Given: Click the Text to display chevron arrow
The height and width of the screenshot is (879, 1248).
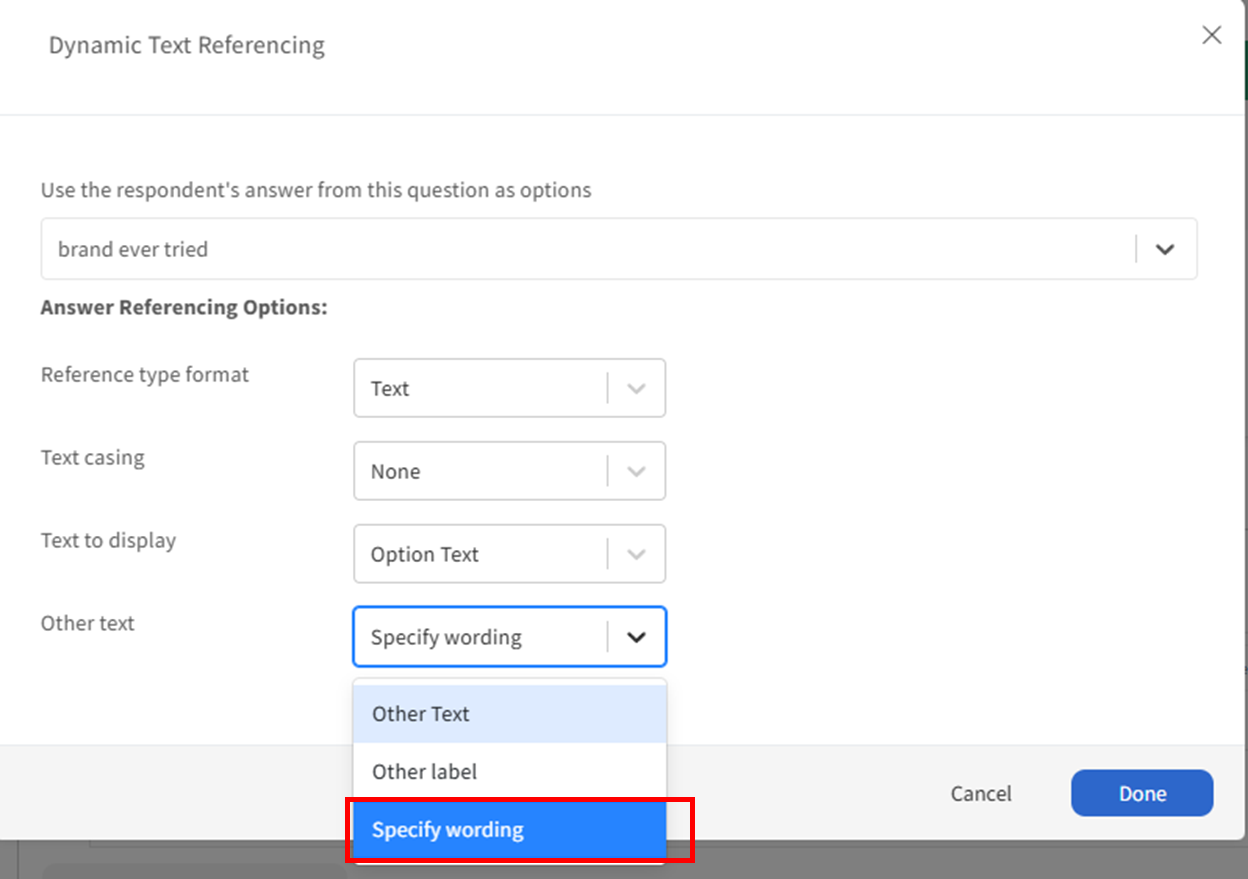Looking at the screenshot, I should click(636, 554).
